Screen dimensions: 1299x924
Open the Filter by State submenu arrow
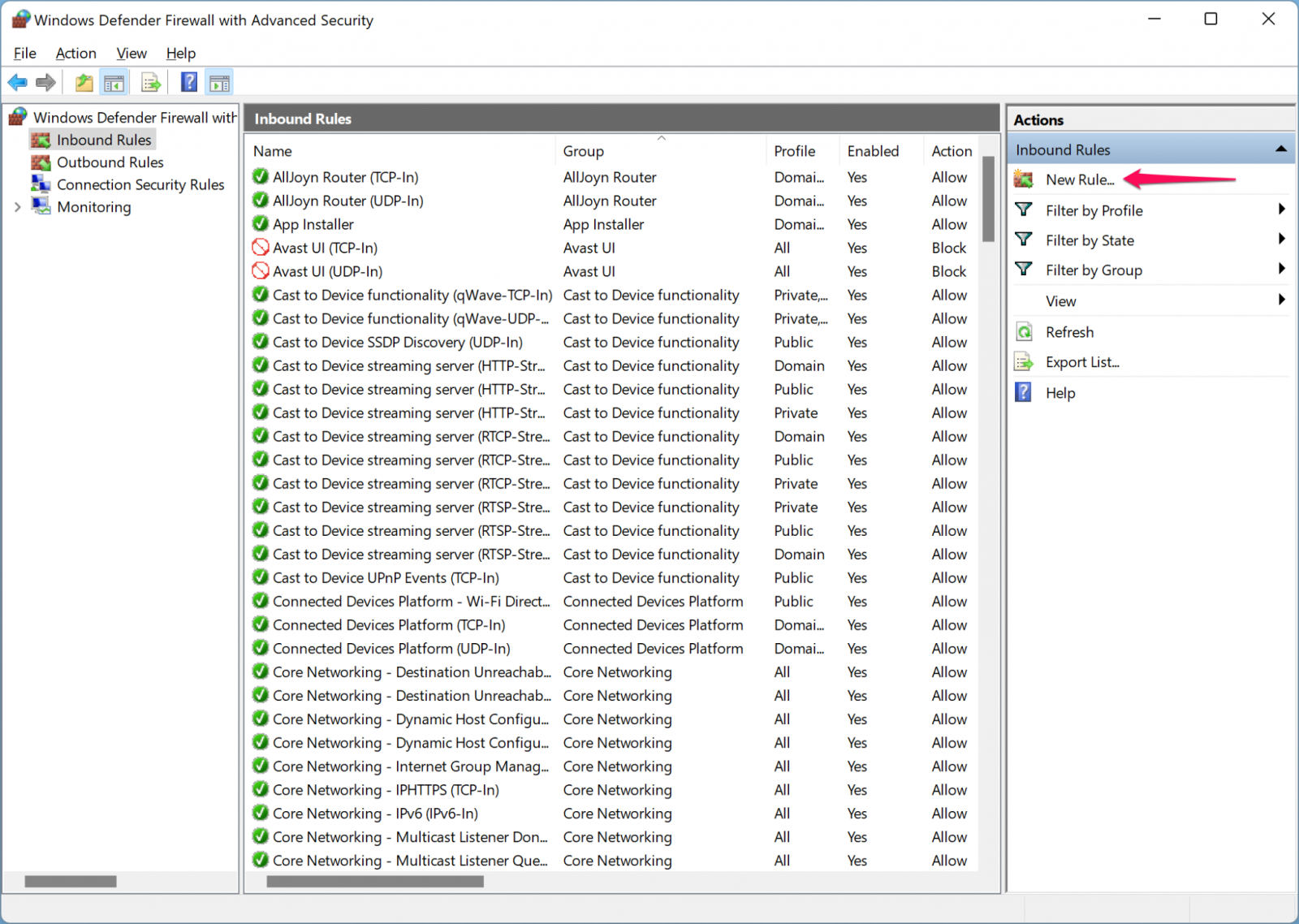coord(1283,240)
